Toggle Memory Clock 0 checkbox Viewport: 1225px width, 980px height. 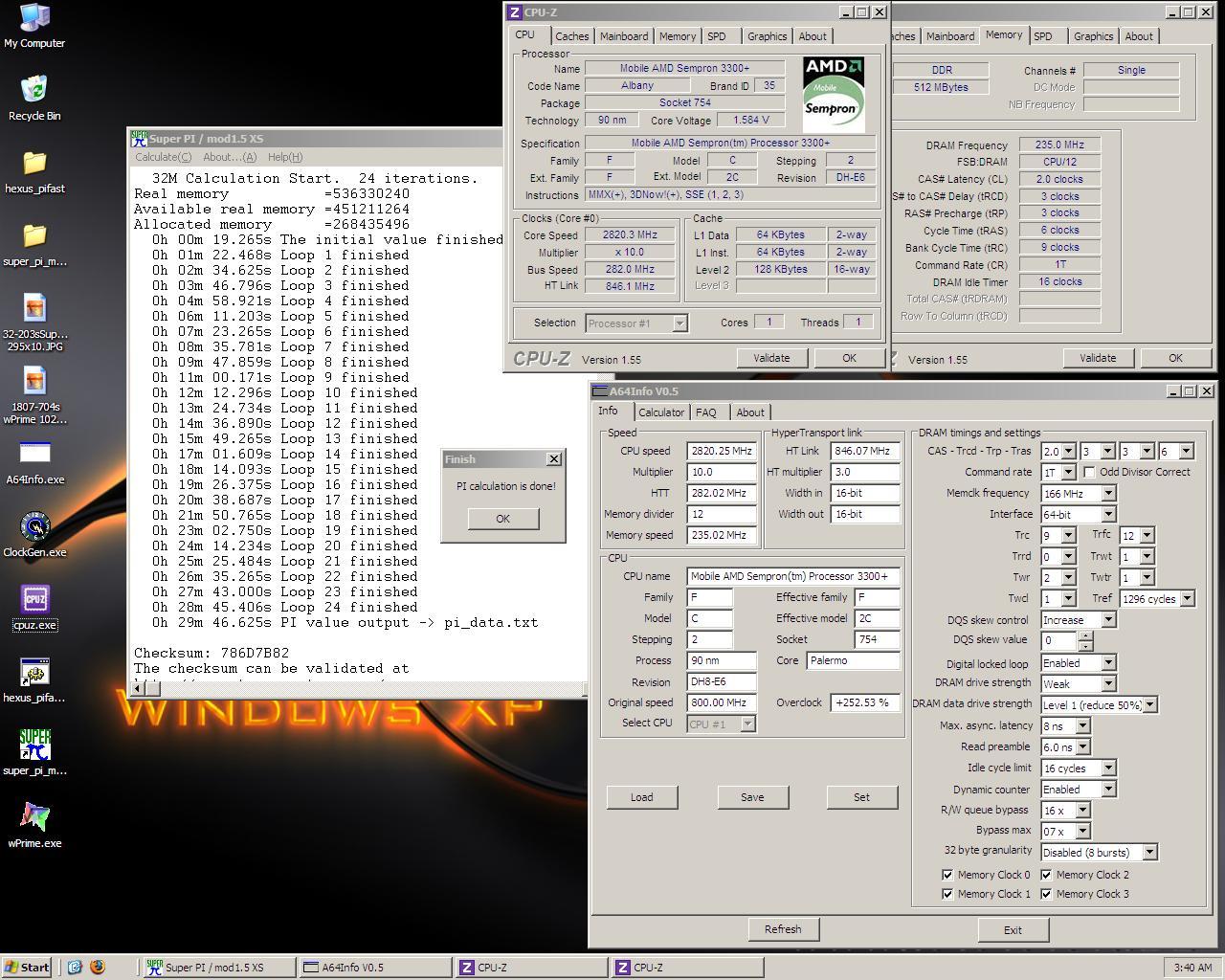(947, 875)
